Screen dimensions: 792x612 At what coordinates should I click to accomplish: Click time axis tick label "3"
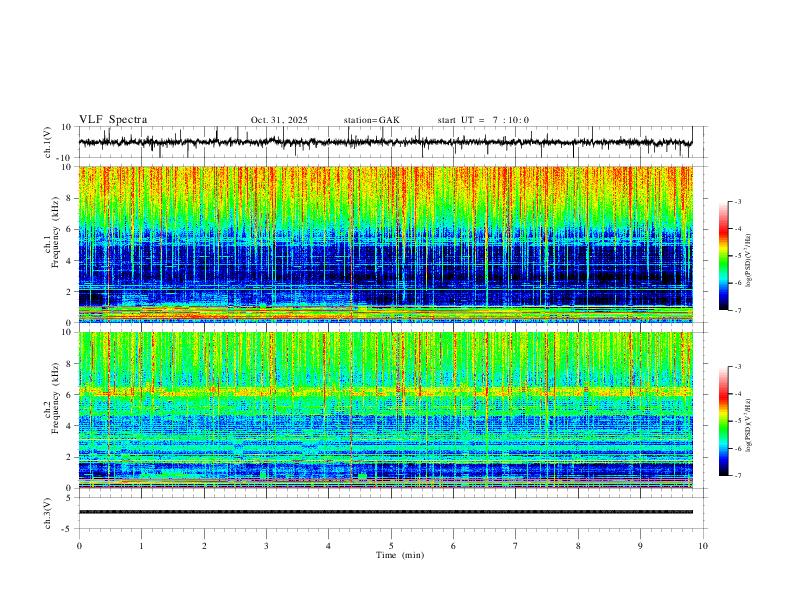pyautogui.click(x=266, y=546)
